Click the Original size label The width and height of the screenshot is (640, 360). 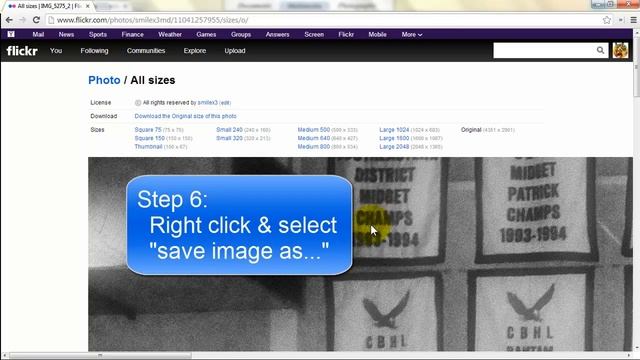coord(471,129)
